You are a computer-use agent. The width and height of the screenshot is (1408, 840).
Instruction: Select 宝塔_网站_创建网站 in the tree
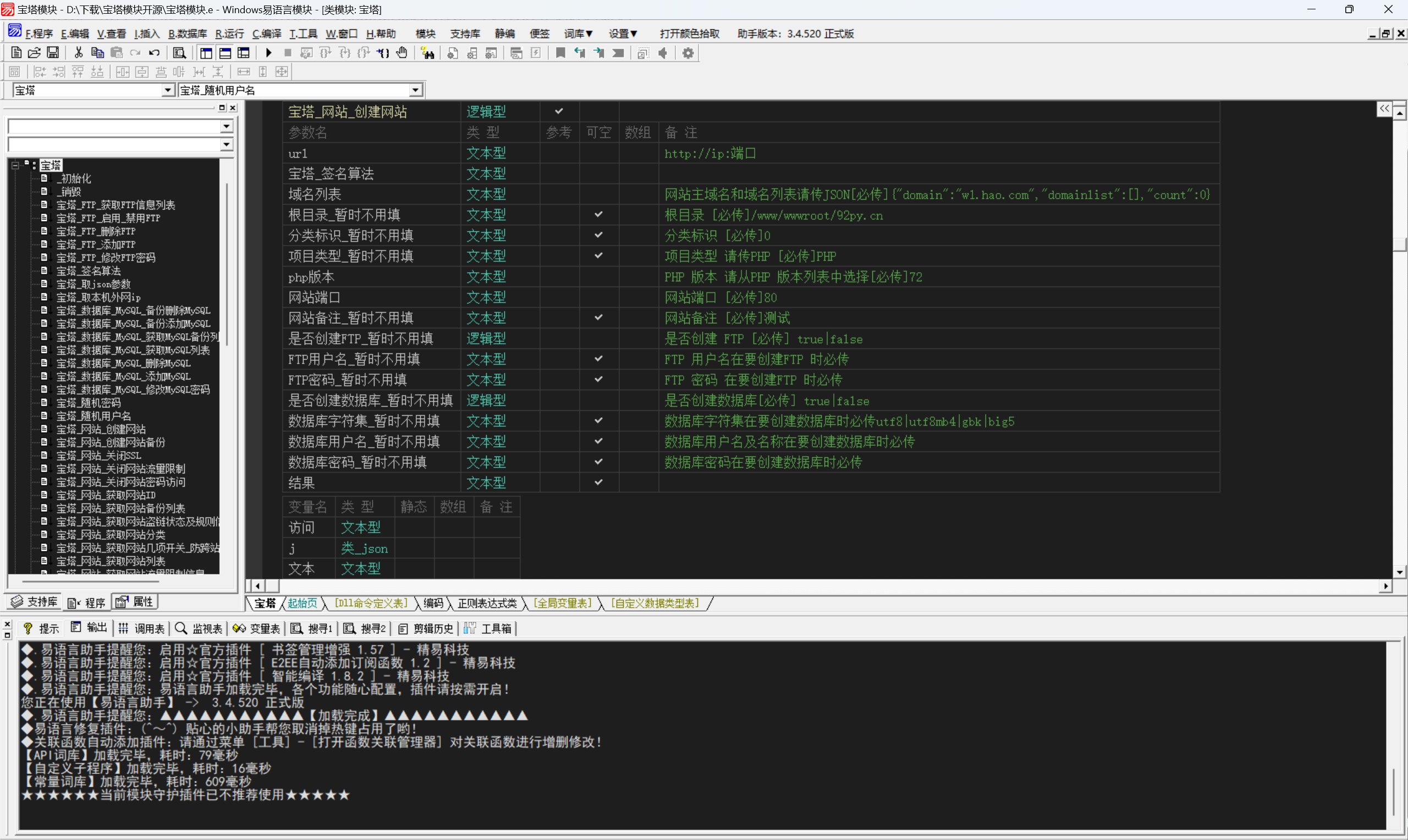coord(101,429)
